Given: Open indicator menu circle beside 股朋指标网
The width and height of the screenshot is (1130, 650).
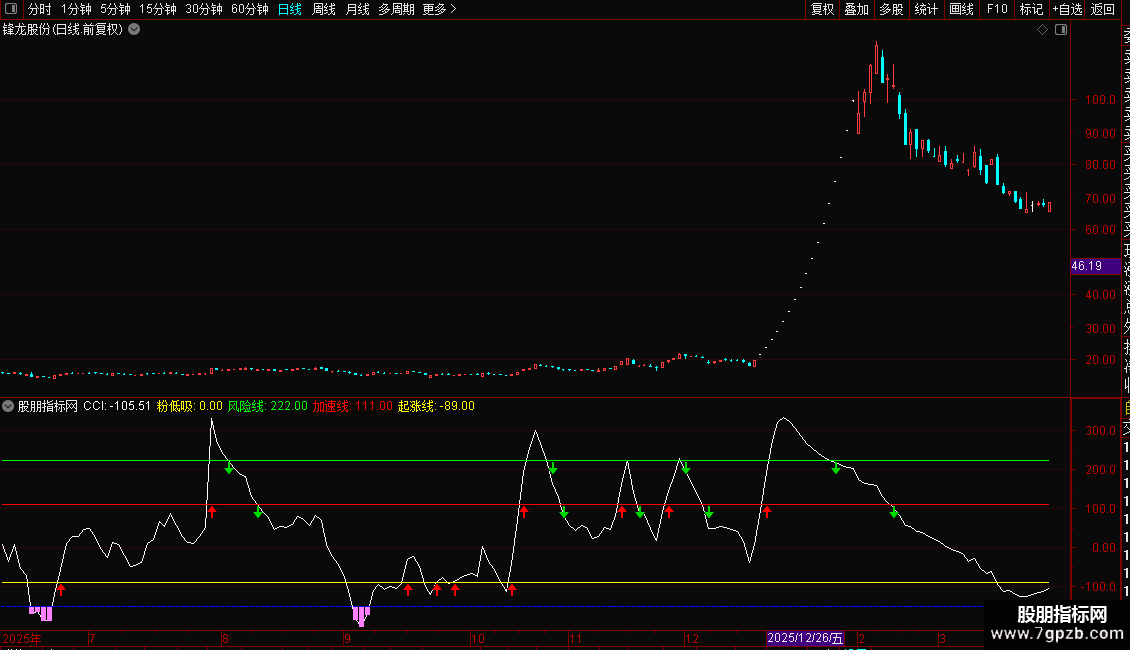Looking at the screenshot, I should tap(8, 406).
